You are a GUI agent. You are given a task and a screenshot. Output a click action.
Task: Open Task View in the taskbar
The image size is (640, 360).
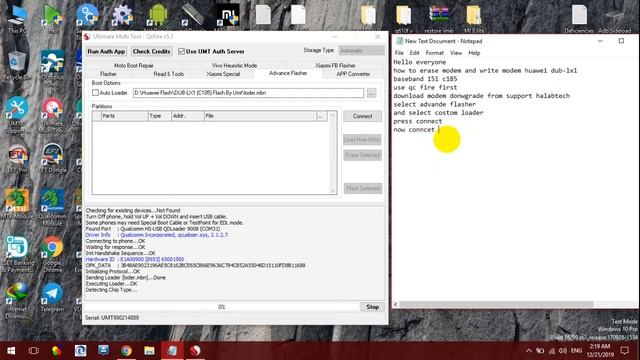34,351
